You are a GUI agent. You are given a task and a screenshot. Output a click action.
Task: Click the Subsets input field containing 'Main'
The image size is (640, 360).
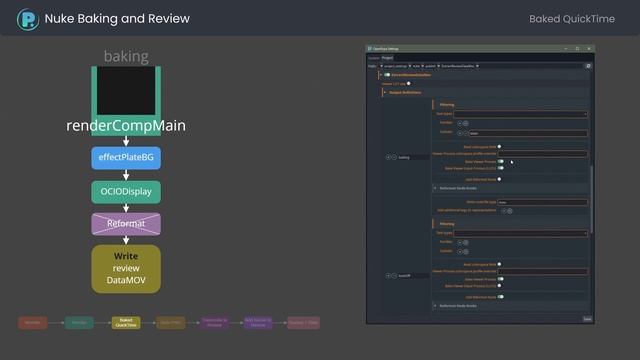[528, 133]
